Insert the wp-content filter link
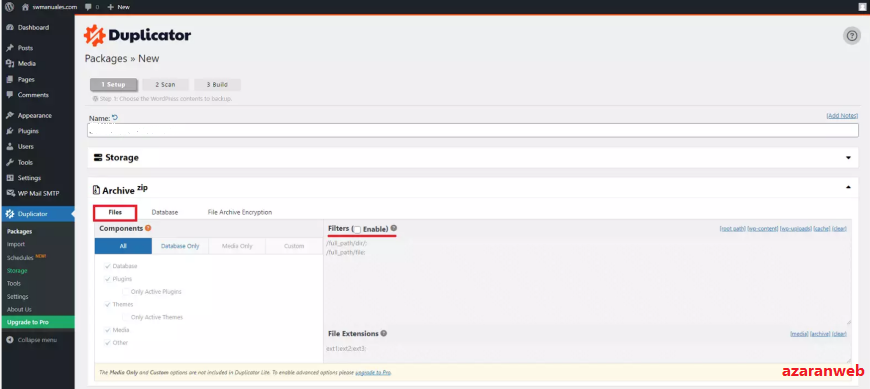The image size is (870, 389). (x=762, y=229)
